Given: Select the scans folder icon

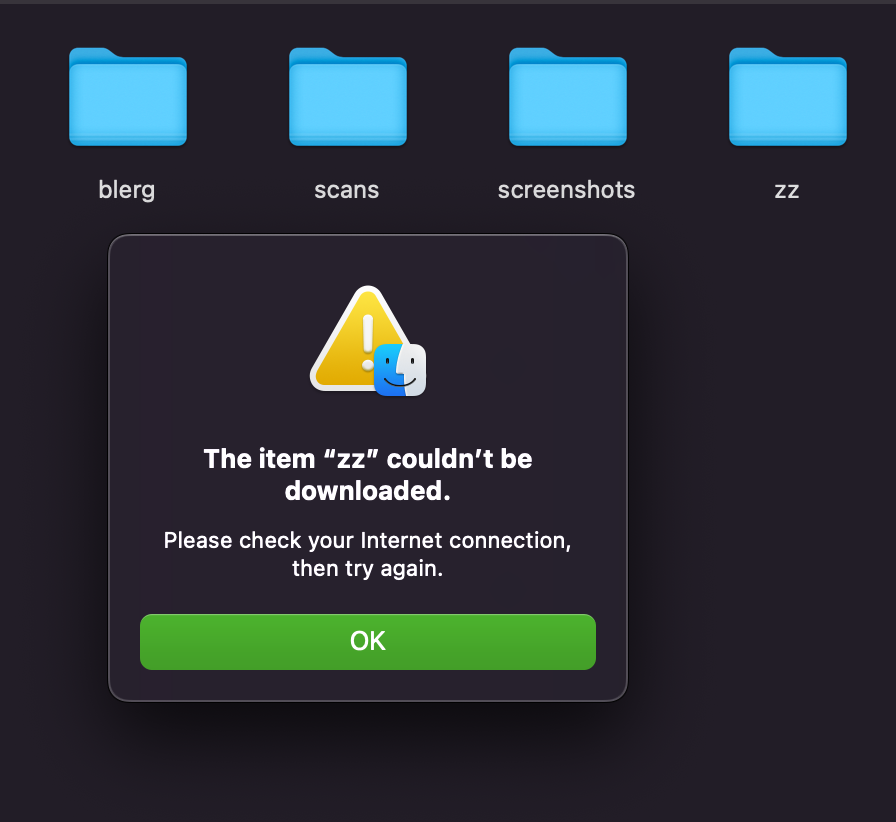Looking at the screenshot, I should tap(348, 97).
